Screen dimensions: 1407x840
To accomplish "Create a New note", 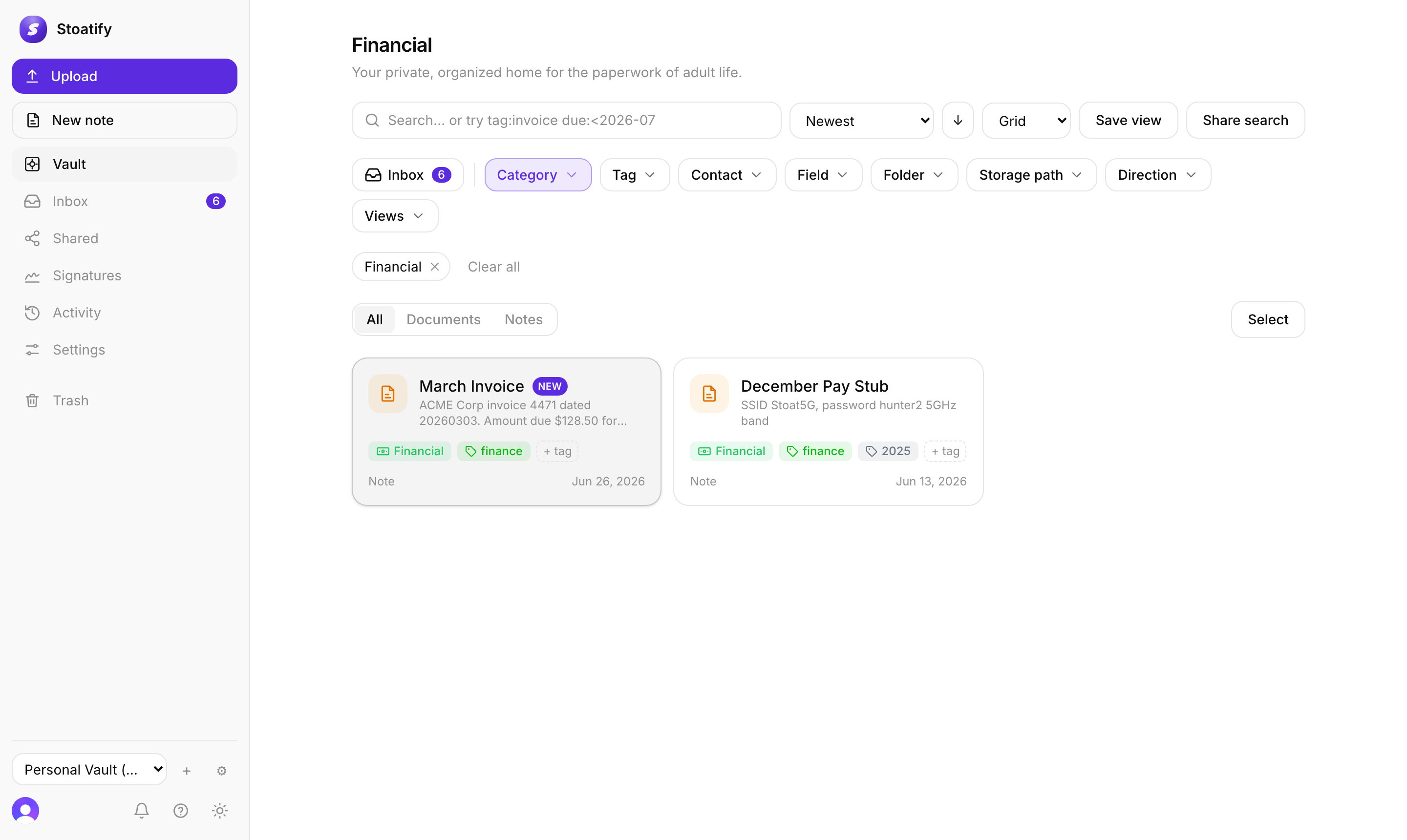I will [125, 120].
